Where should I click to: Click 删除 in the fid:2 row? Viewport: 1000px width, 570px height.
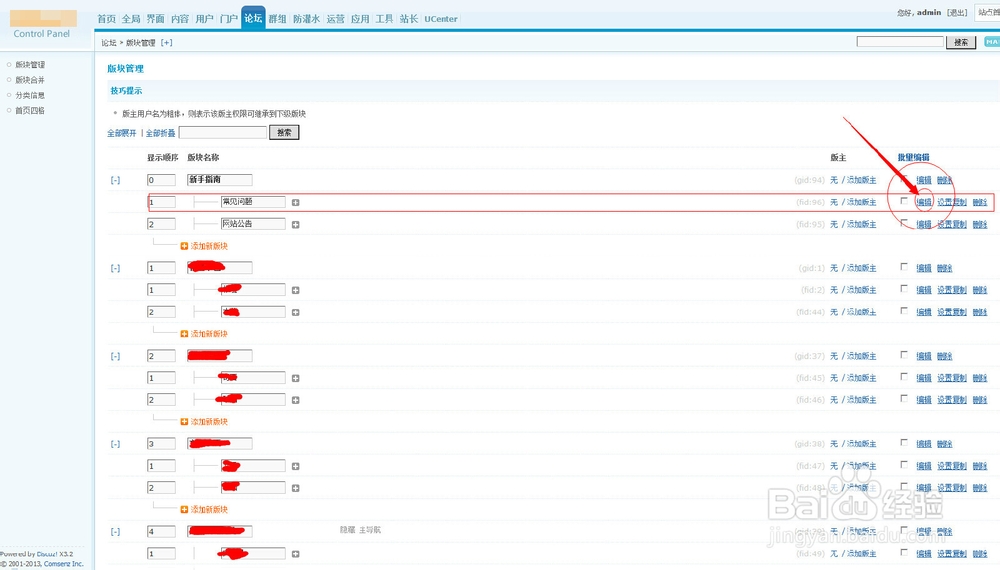pos(980,290)
